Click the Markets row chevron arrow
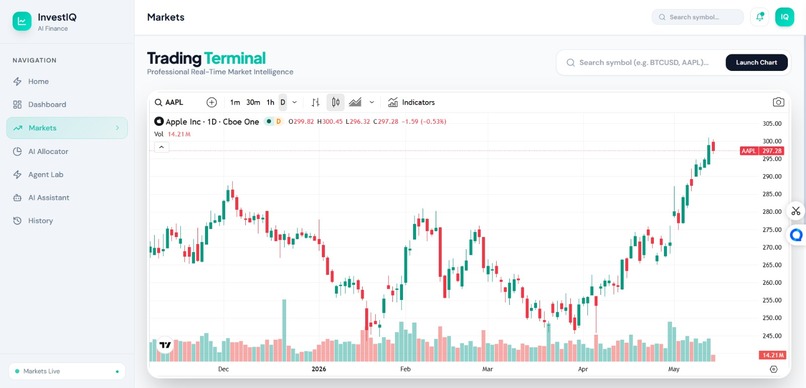 117,128
